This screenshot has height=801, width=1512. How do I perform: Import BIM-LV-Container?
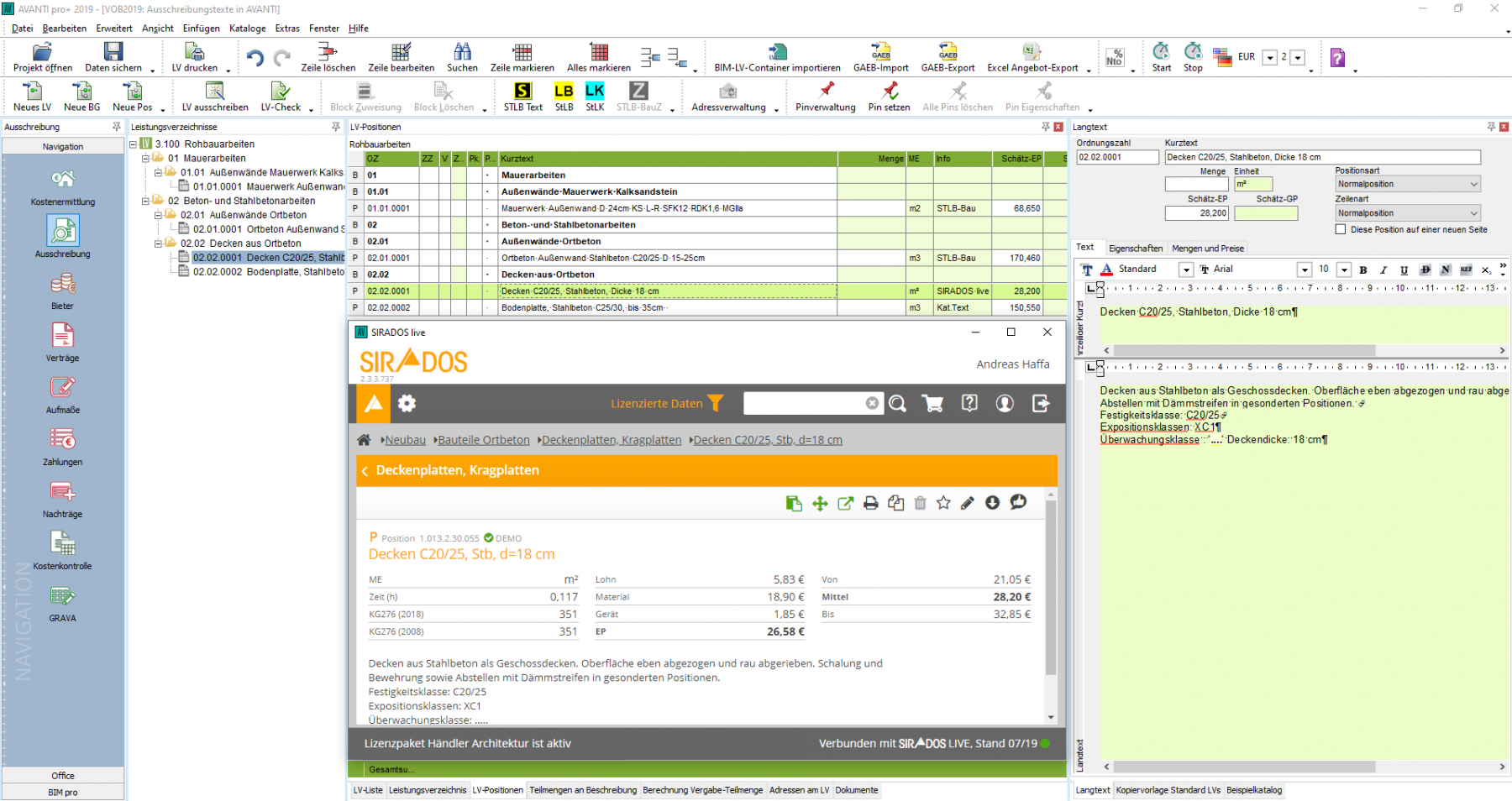(x=778, y=57)
